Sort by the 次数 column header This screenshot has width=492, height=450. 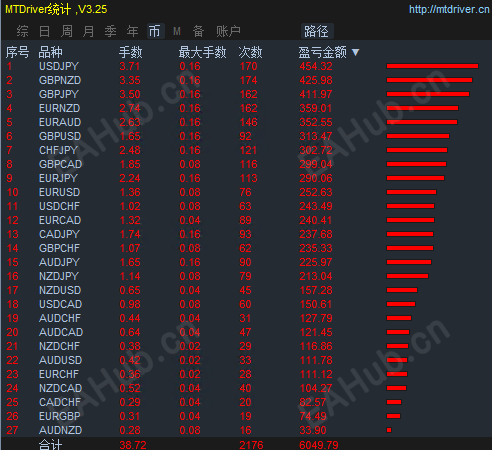click(250, 52)
